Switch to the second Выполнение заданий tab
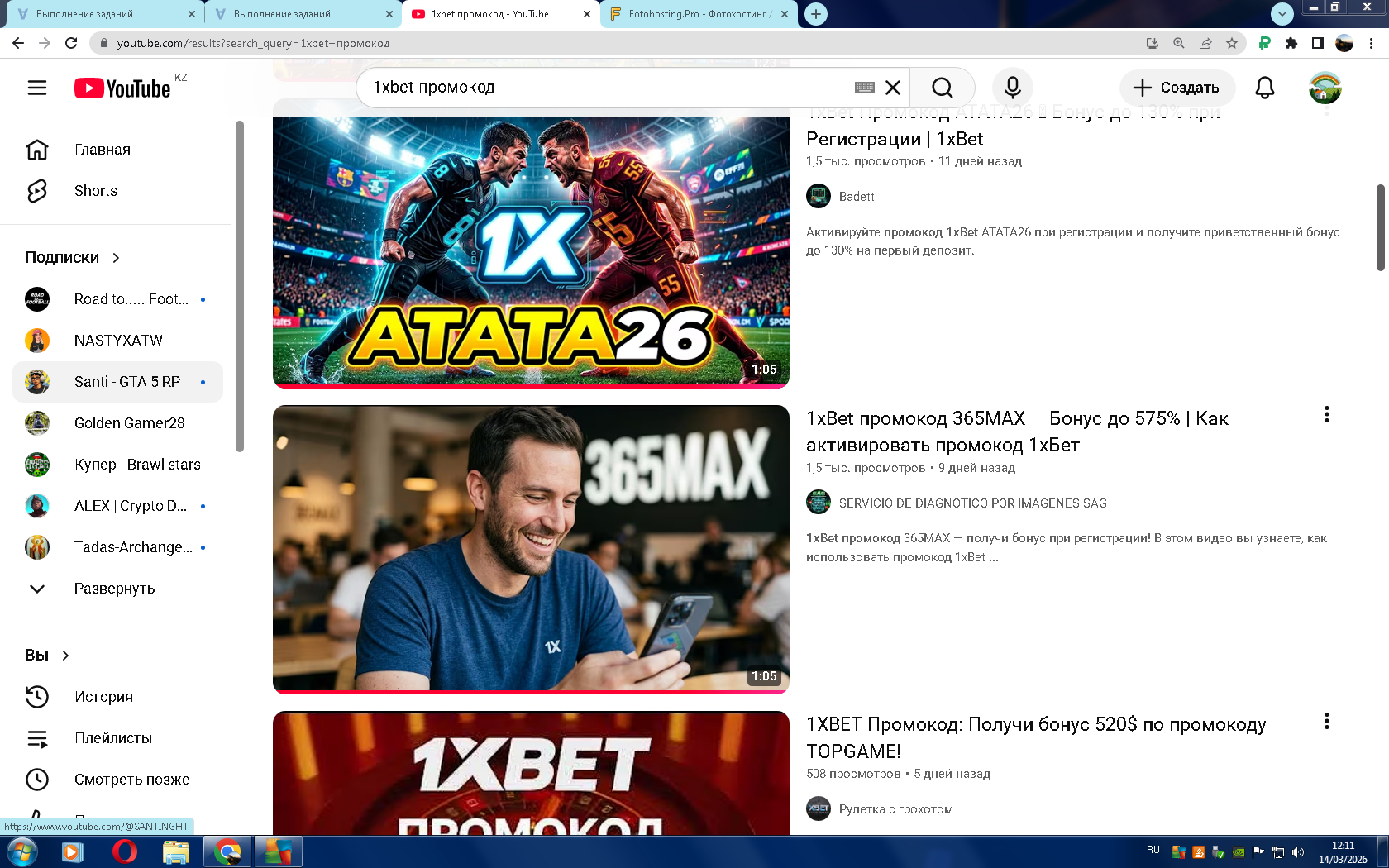This screenshot has height=868, width=1389. (303, 14)
